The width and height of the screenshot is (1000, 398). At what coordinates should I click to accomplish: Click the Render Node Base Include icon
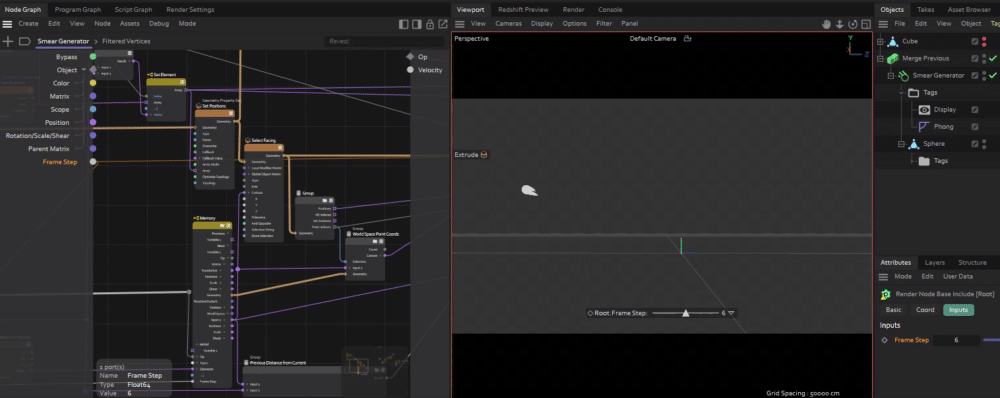coord(885,294)
